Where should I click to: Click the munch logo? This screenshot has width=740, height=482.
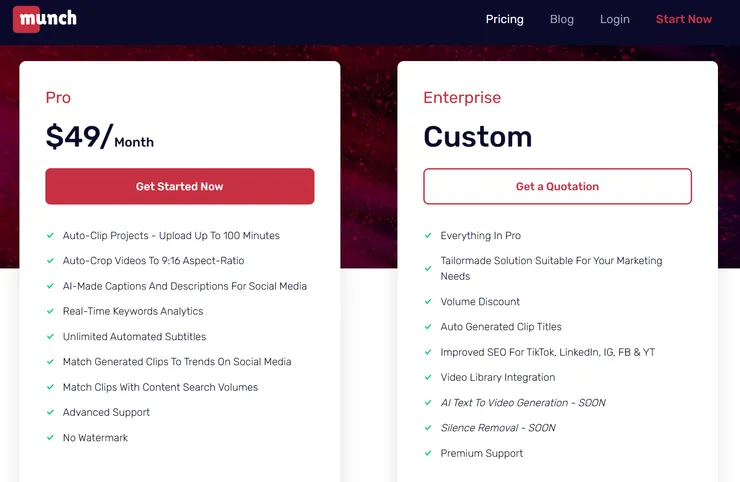tap(44, 18)
